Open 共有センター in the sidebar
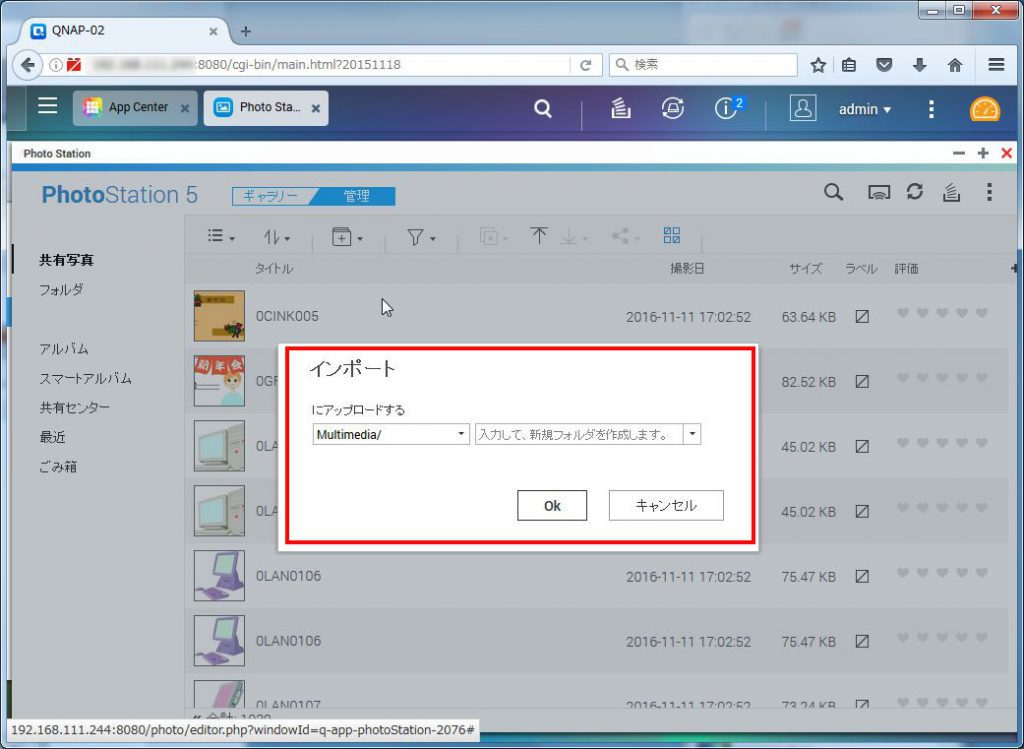The height and width of the screenshot is (749, 1024). (x=74, y=407)
